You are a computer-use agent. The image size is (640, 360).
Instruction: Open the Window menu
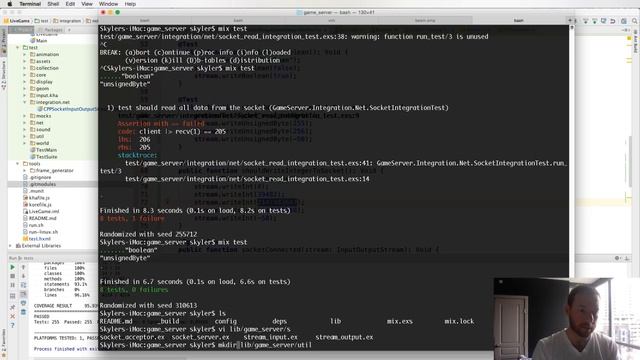pos(108,4)
